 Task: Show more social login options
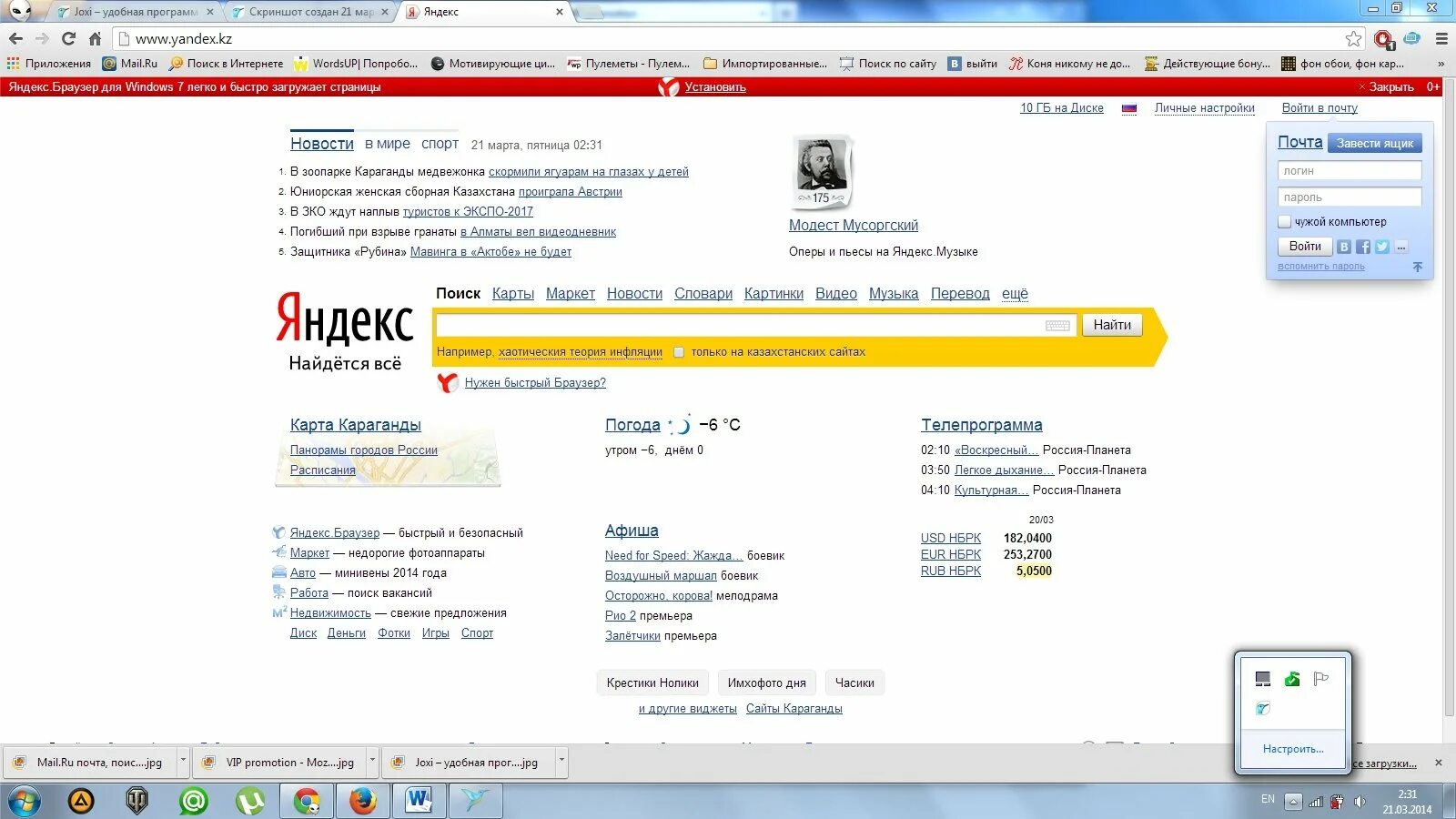1401,247
